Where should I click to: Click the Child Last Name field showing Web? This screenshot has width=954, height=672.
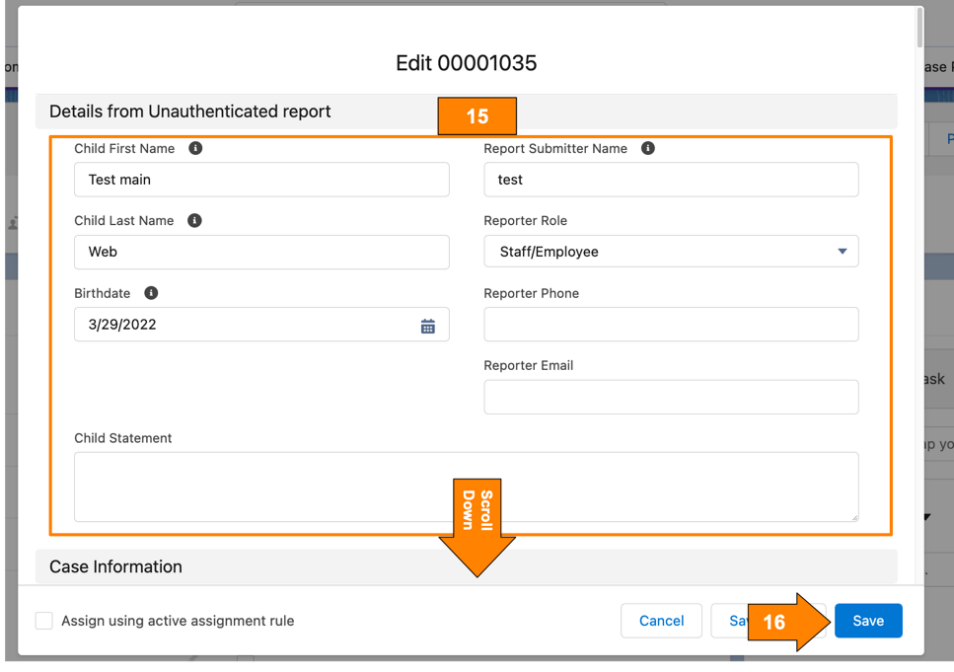click(x=261, y=251)
